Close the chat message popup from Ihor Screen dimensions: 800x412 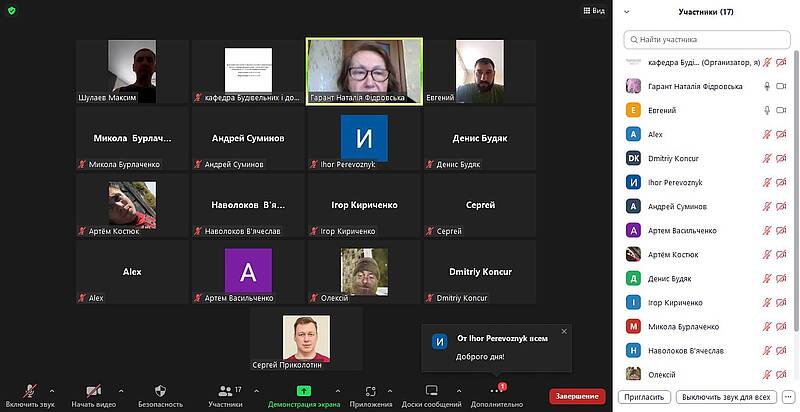(x=564, y=331)
